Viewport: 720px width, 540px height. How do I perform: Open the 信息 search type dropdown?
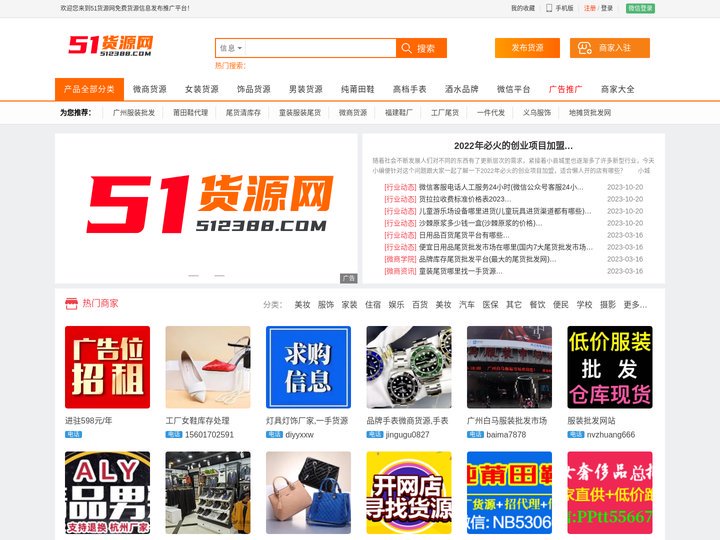click(x=231, y=48)
